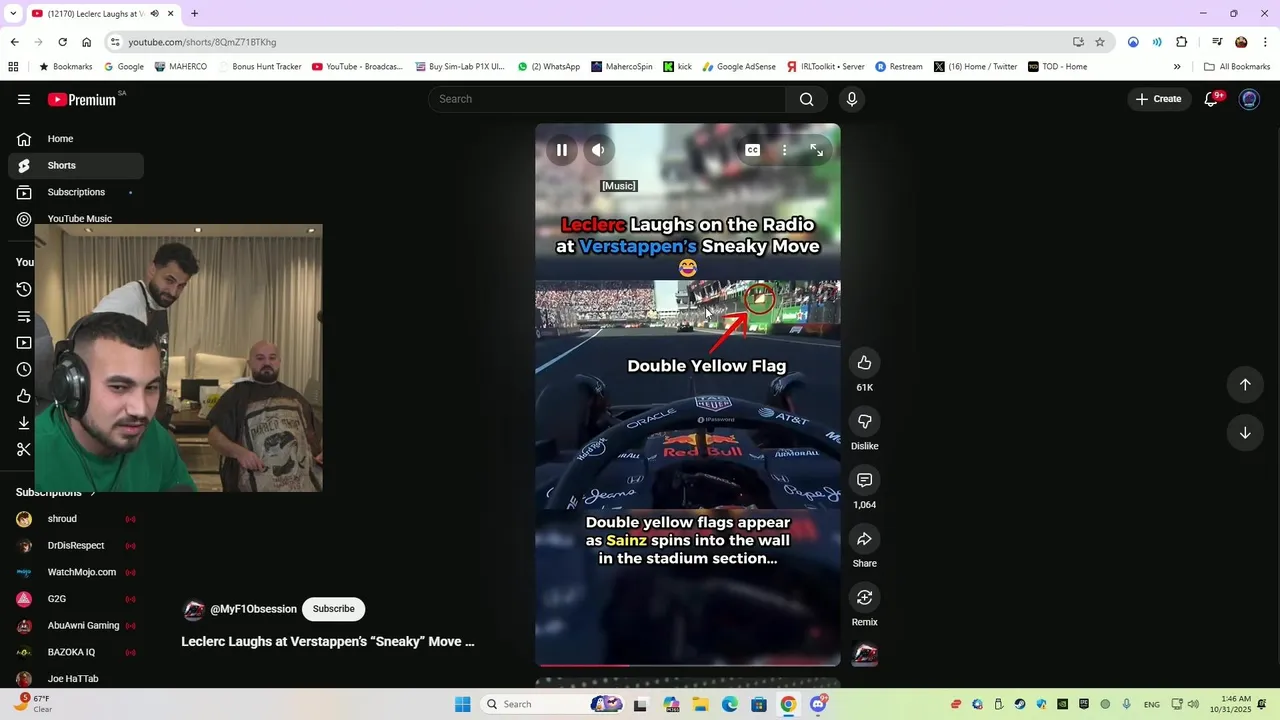This screenshot has width=1280, height=720.
Task: Open the tab search dropdown arrow
Action: [13, 13]
